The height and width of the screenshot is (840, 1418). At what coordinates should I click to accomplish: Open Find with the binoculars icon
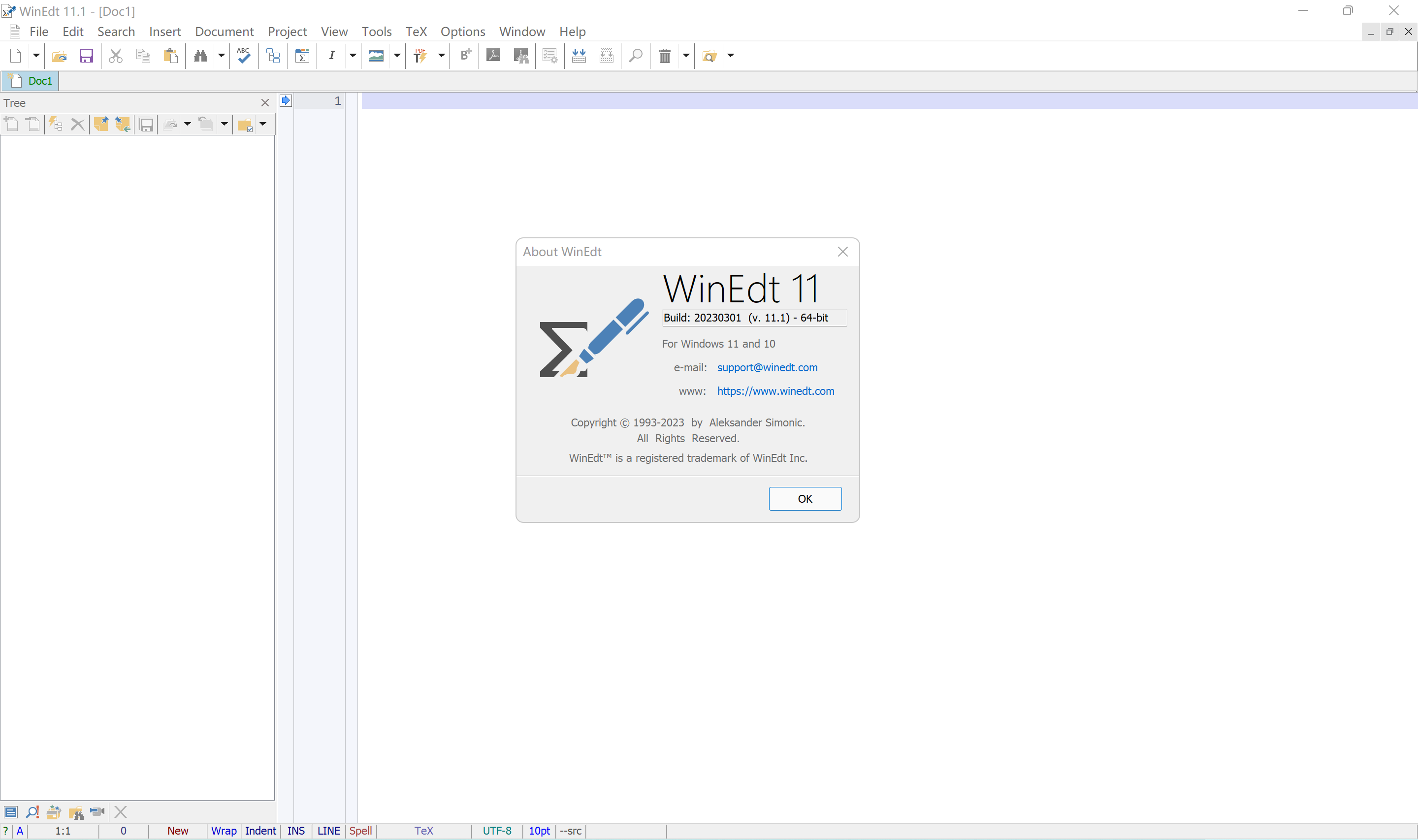coord(200,56)
